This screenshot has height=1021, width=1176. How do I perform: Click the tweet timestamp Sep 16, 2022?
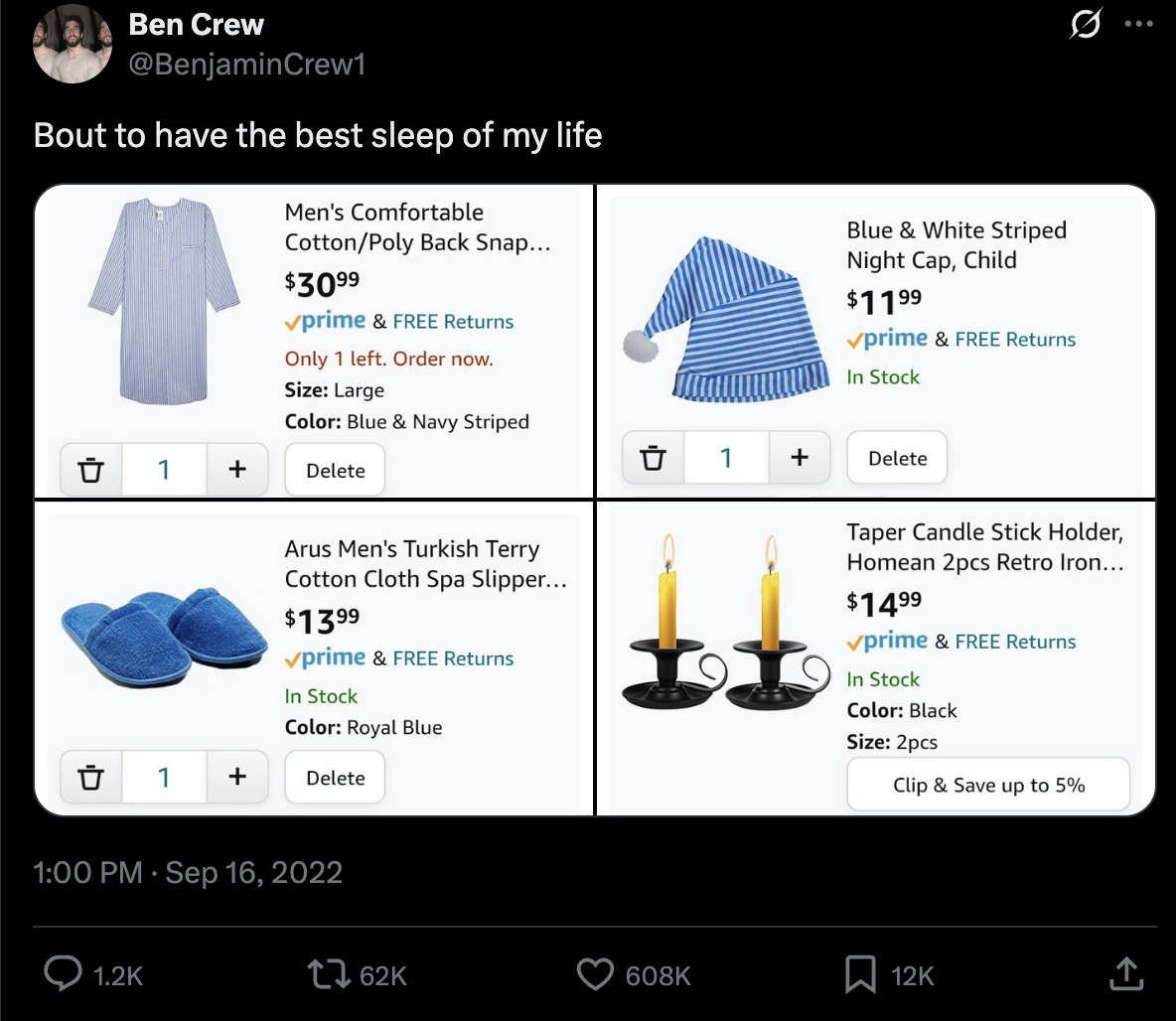[253, 872]
